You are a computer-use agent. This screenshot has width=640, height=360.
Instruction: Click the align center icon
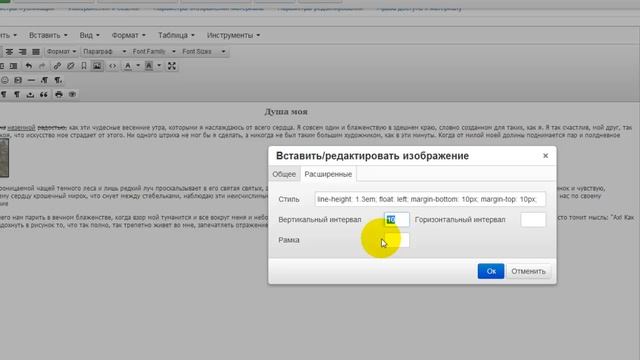point(9,51)
